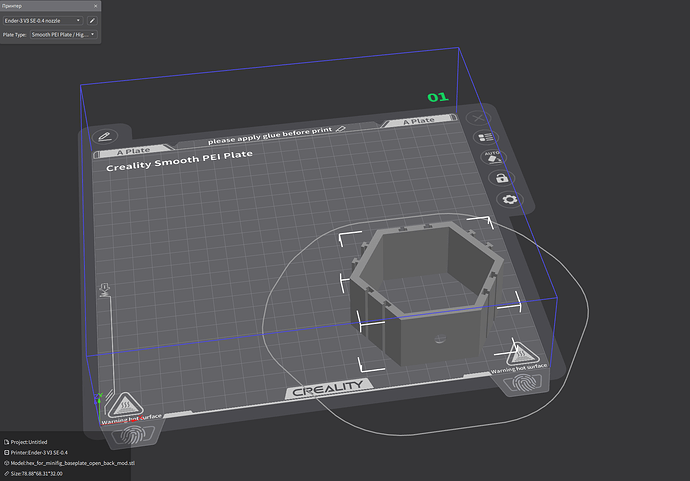The width and height of the screenshot is (690, 481).
Task: Click the remove plate X icon
Action: point(478,118)
